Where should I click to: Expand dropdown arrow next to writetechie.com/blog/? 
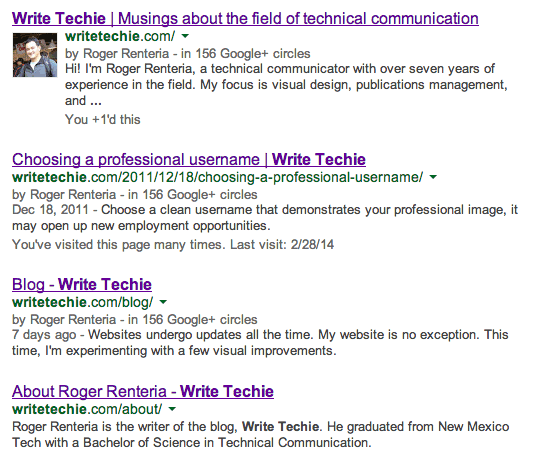(x=163, y=302)
